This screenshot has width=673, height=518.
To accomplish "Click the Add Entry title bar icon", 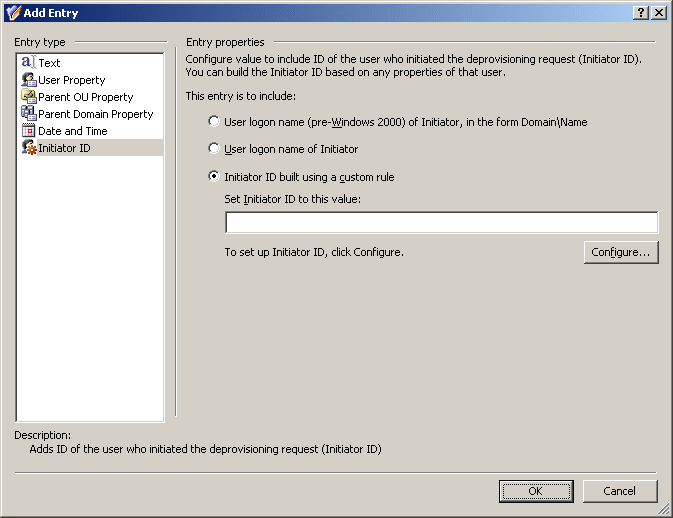I will 13,12.
